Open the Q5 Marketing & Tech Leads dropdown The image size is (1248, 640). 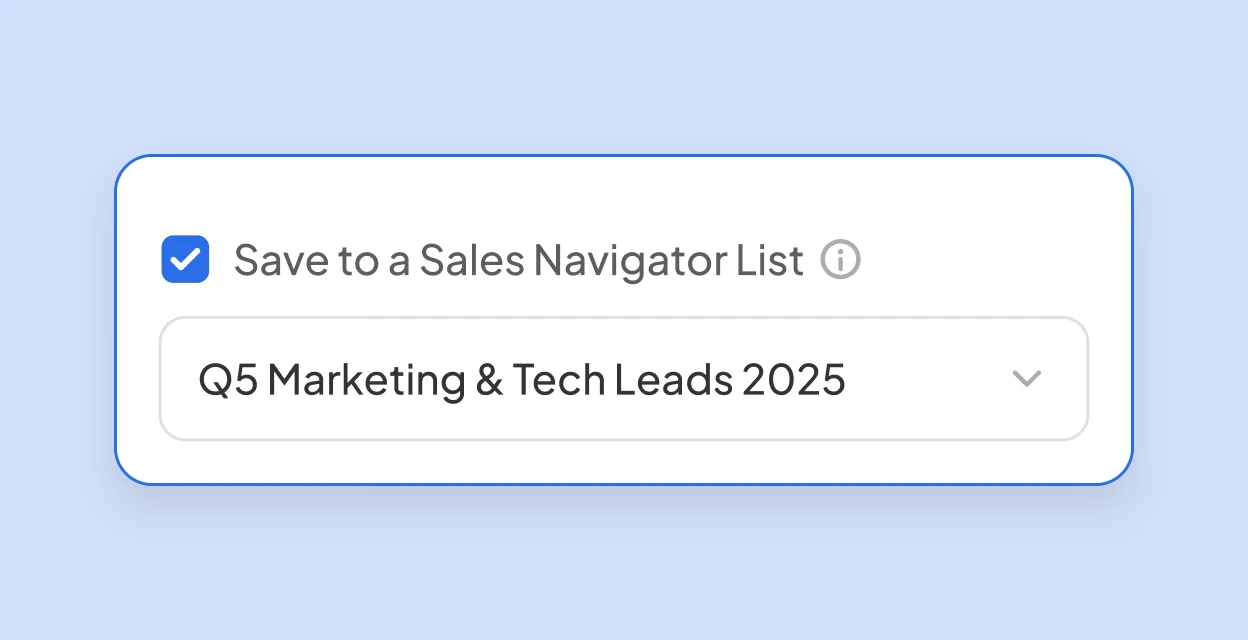click(624, 379)
